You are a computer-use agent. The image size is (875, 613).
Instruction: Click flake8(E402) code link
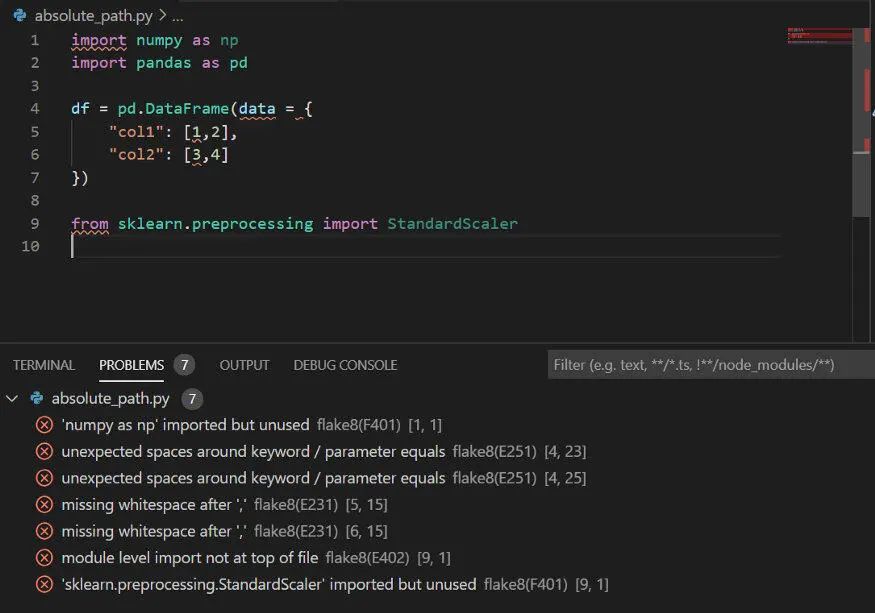point(367,558)
